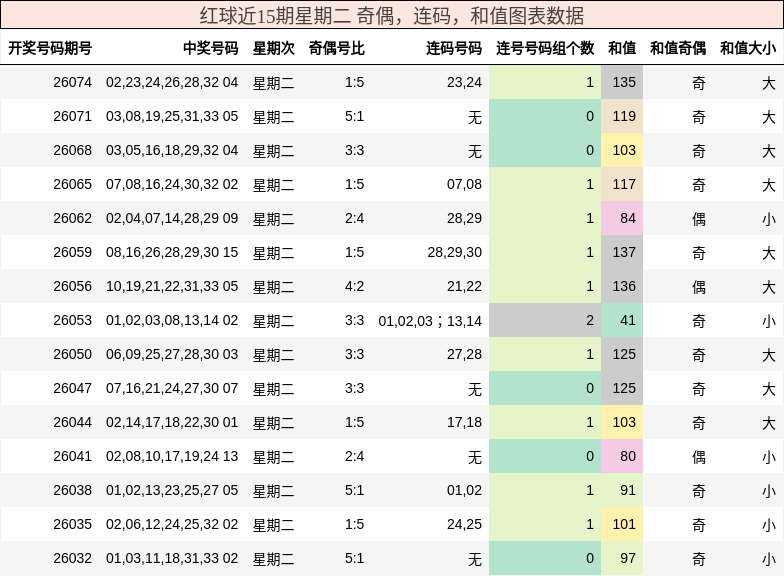Click issue number 26071
The width and height of the screenshot is (784, 576).
coord(72,116)
